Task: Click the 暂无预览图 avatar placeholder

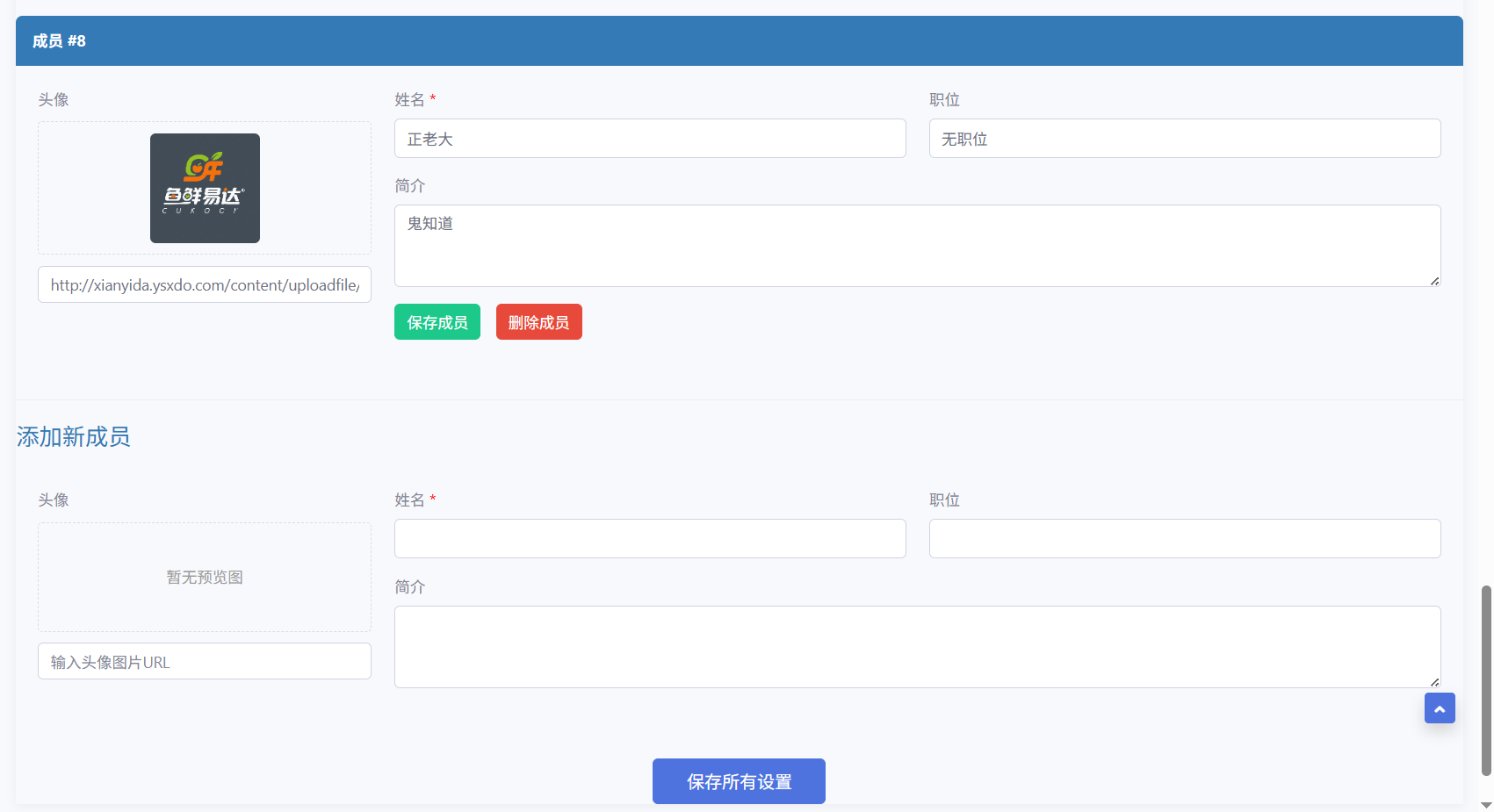Action: point(205,578)
